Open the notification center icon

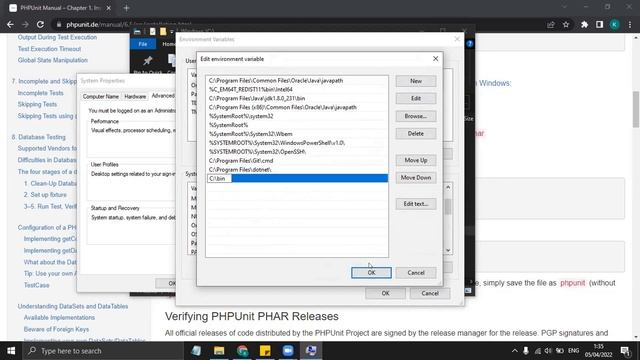tap(625, 351)
